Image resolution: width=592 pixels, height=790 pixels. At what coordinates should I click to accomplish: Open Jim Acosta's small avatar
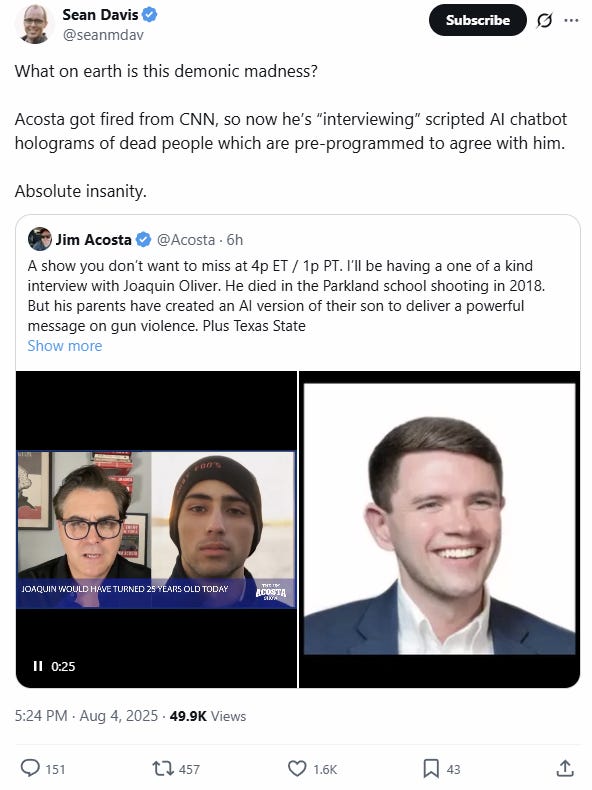click(x=40, y=239)
